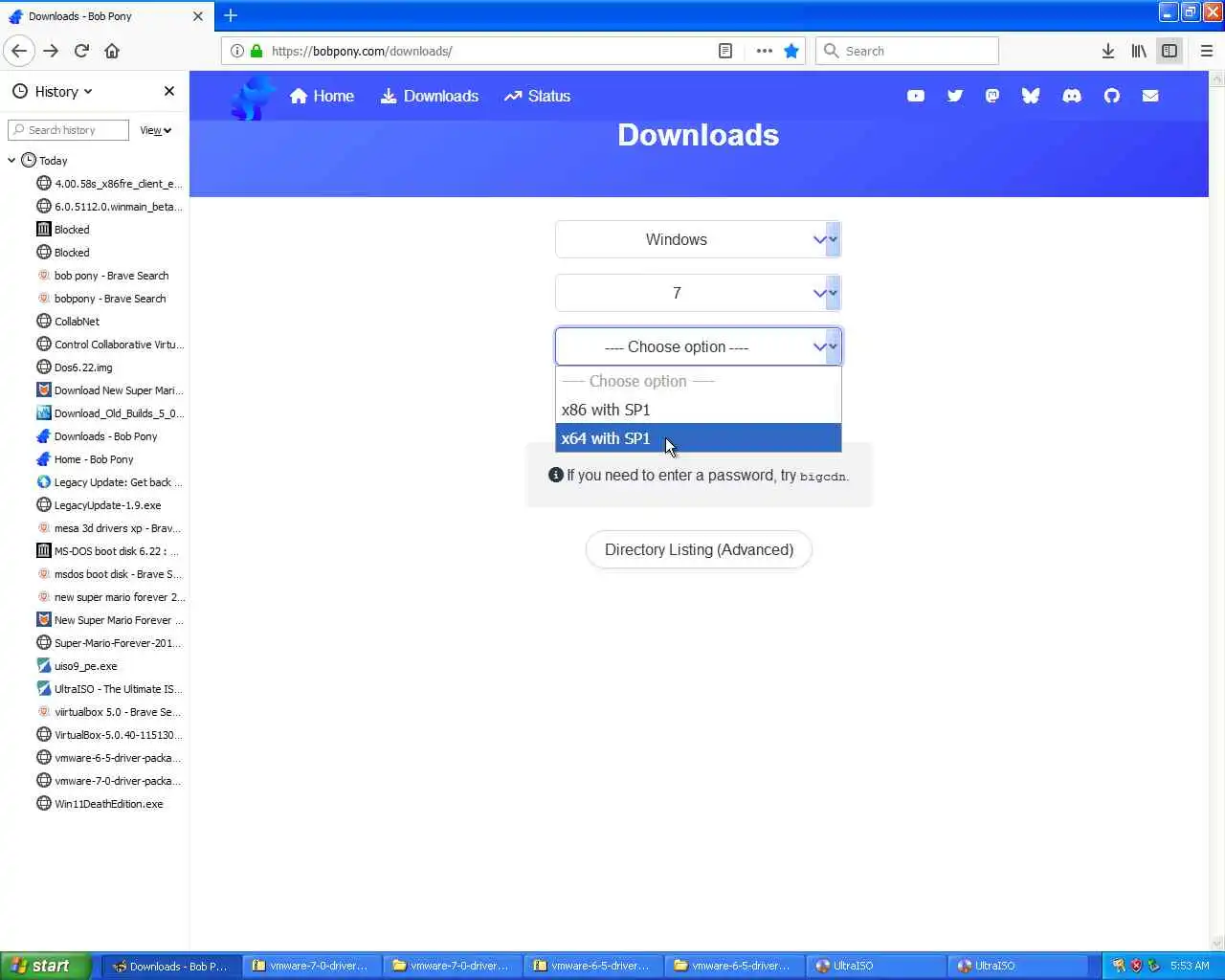Open Bob Pony Mastodon icon

(992, 96)
